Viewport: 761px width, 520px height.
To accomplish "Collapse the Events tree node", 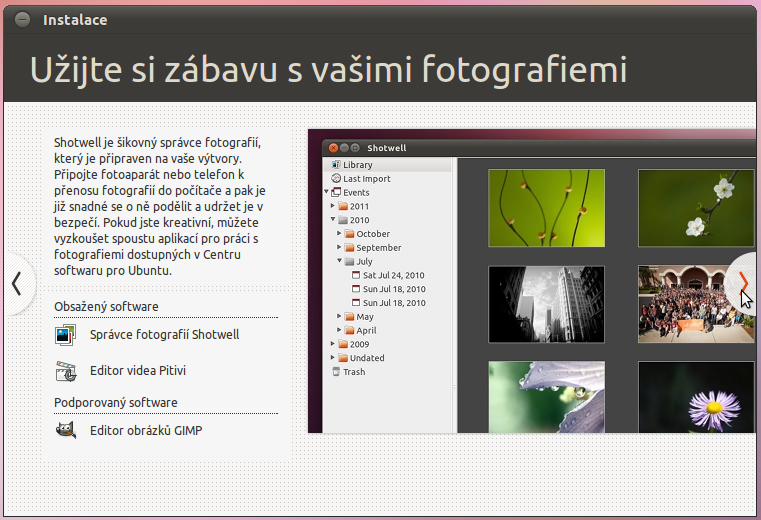I will (327, 192).
